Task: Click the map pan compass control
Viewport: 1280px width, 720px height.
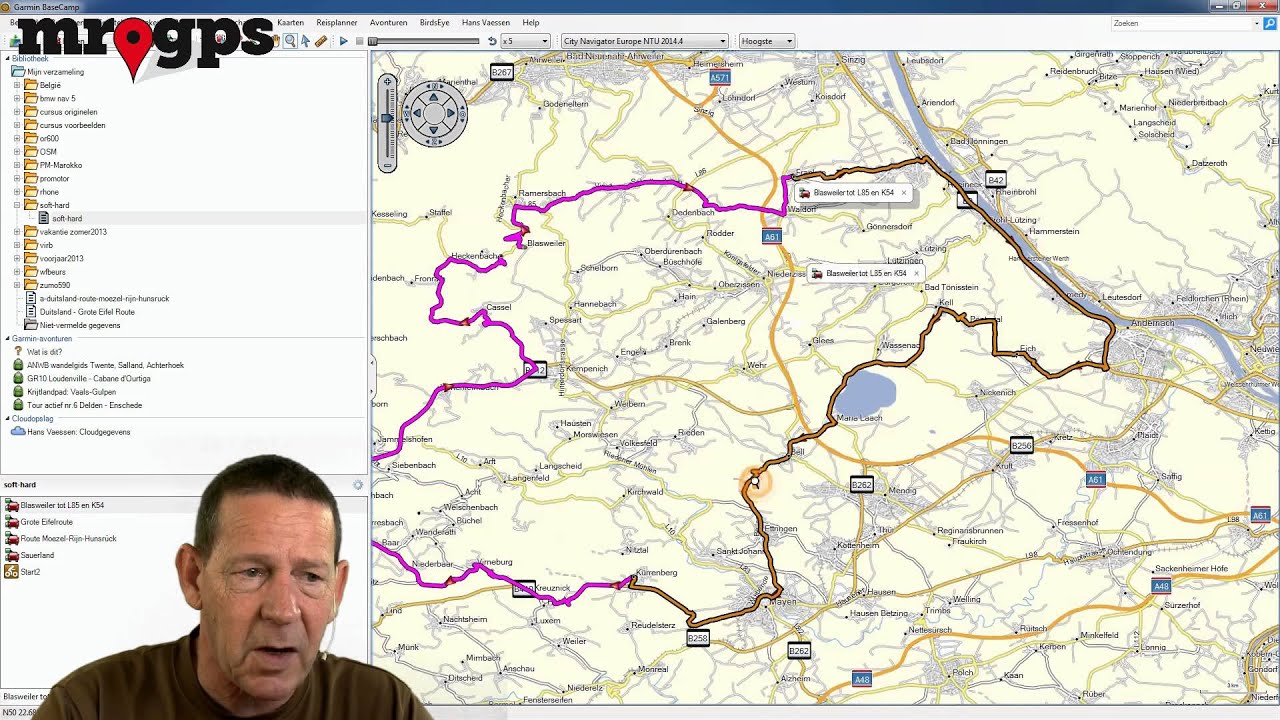Action: [x=434, y=113]
